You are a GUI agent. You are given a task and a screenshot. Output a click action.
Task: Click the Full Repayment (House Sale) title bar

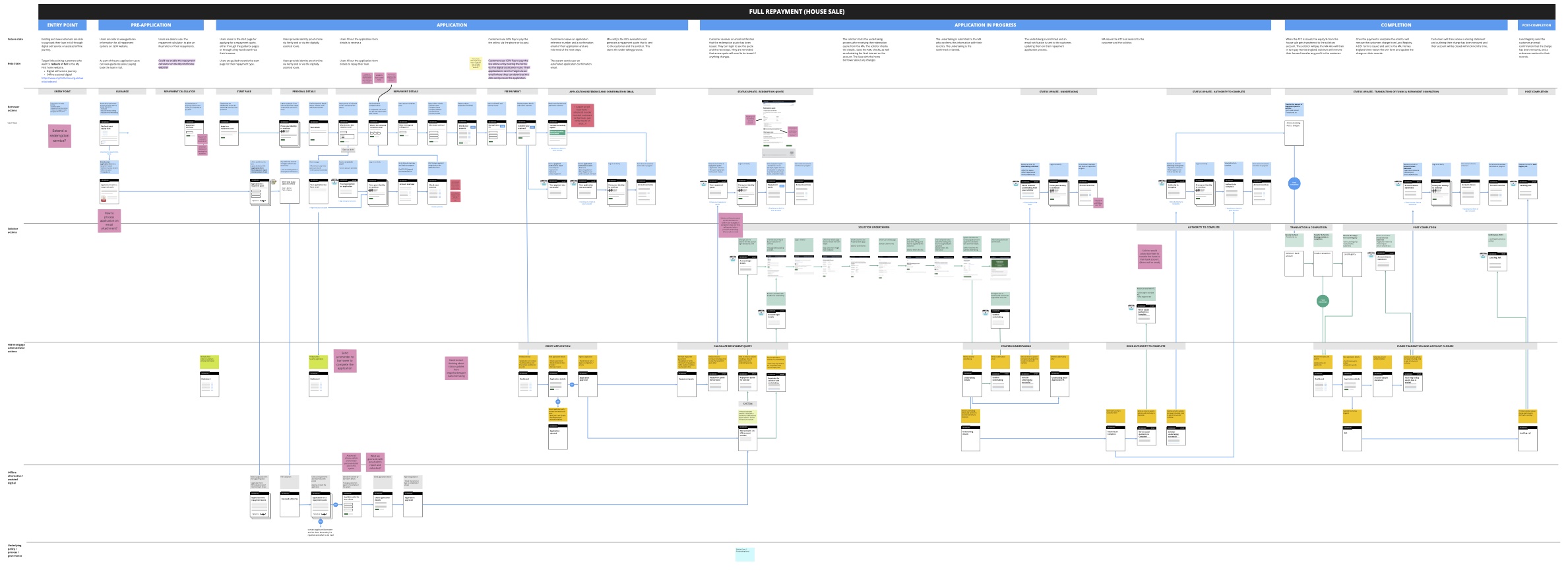pyautogui.click(x=796, y=11)
